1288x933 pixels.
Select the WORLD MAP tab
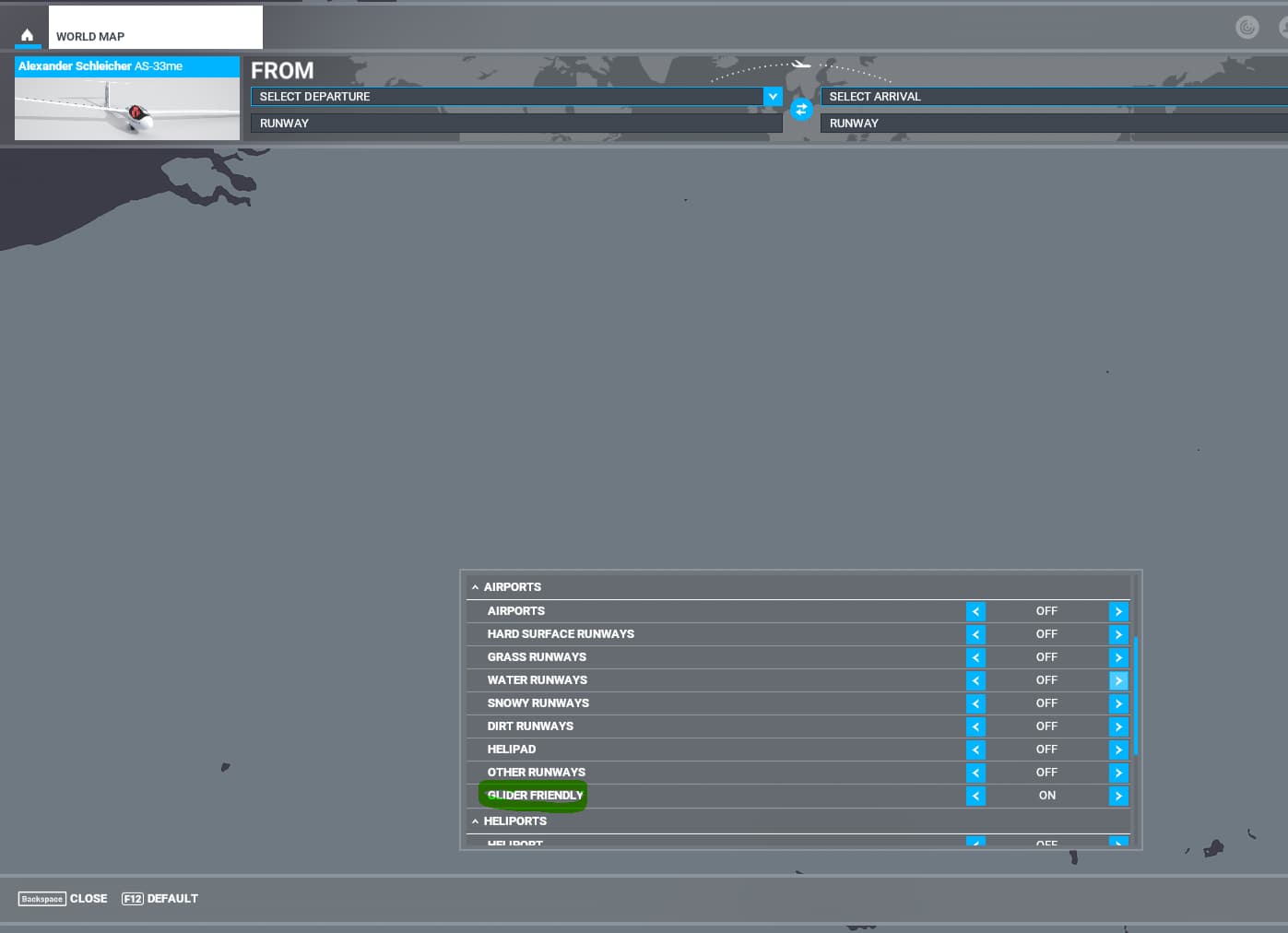pyautogui.click(x=90, y=37)
